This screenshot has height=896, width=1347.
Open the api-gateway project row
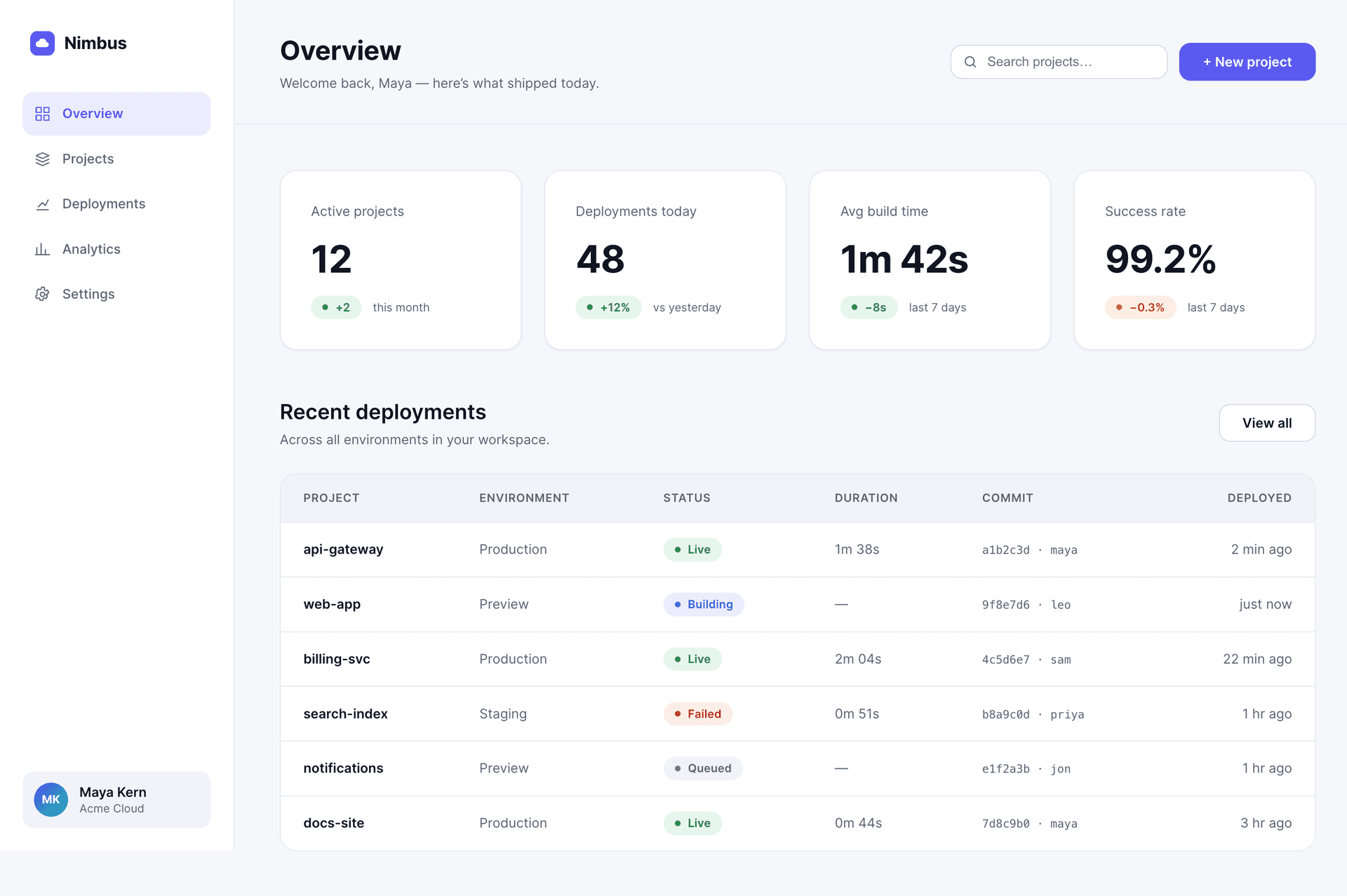click(x=798, y=550)
